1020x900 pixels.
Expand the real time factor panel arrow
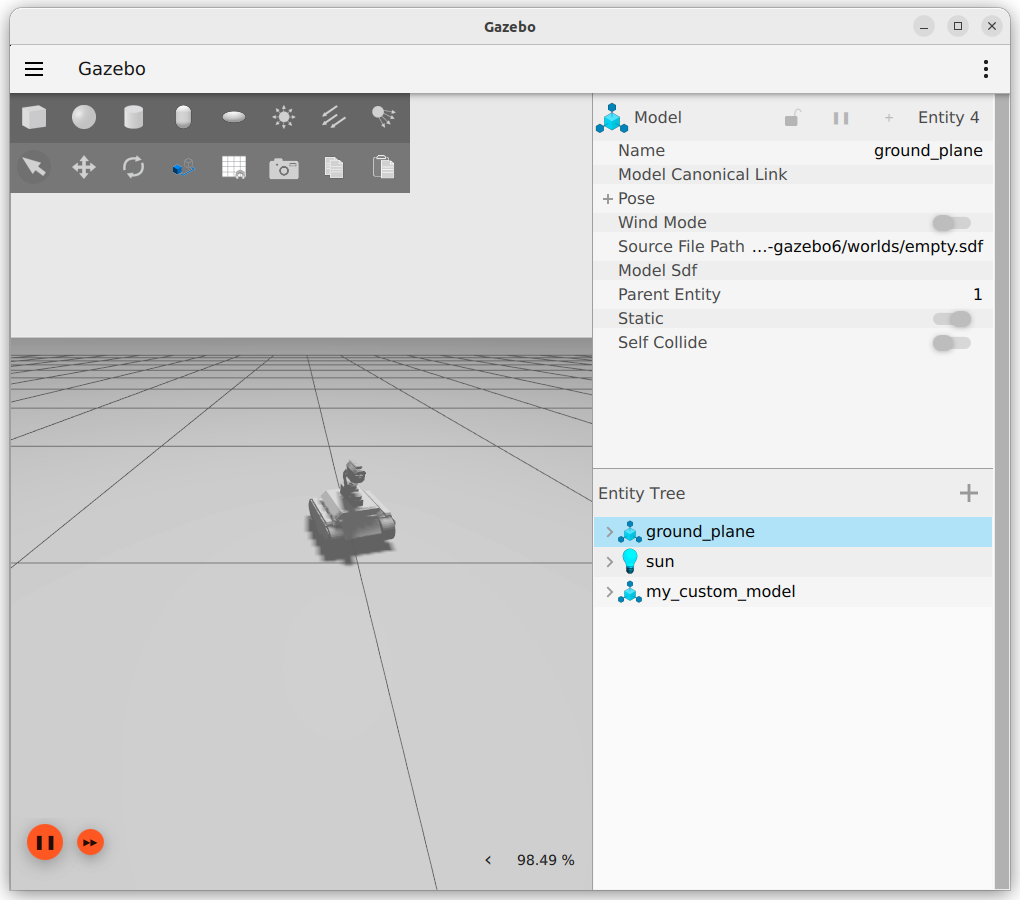[x=488, y=860]
